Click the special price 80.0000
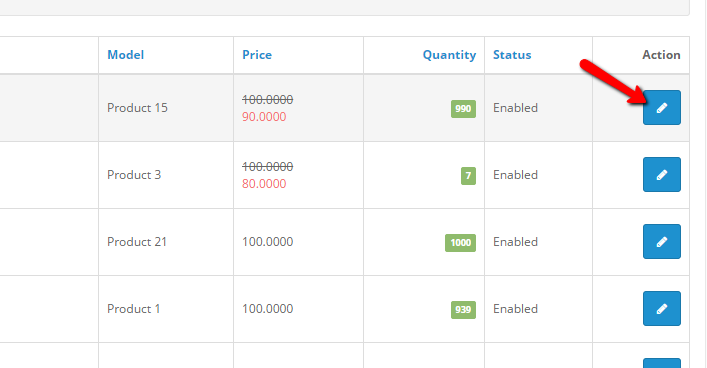The height and width of the screenshot is (368, 707). coord(264,184)
